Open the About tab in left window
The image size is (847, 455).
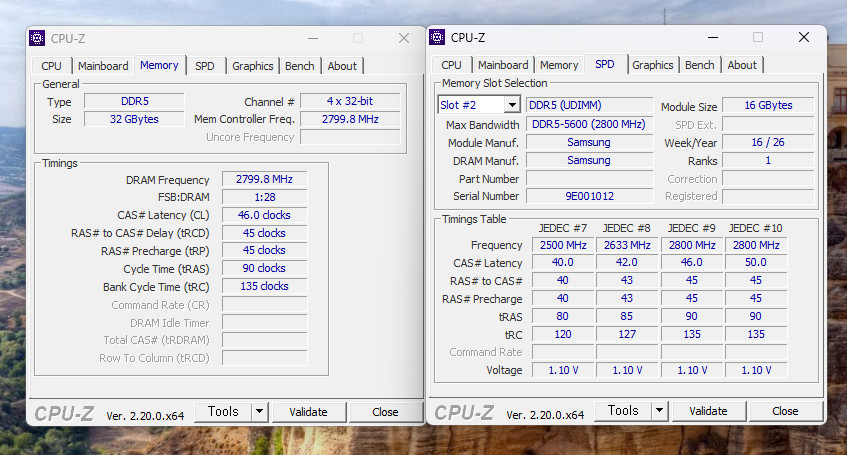click(342, 66)
